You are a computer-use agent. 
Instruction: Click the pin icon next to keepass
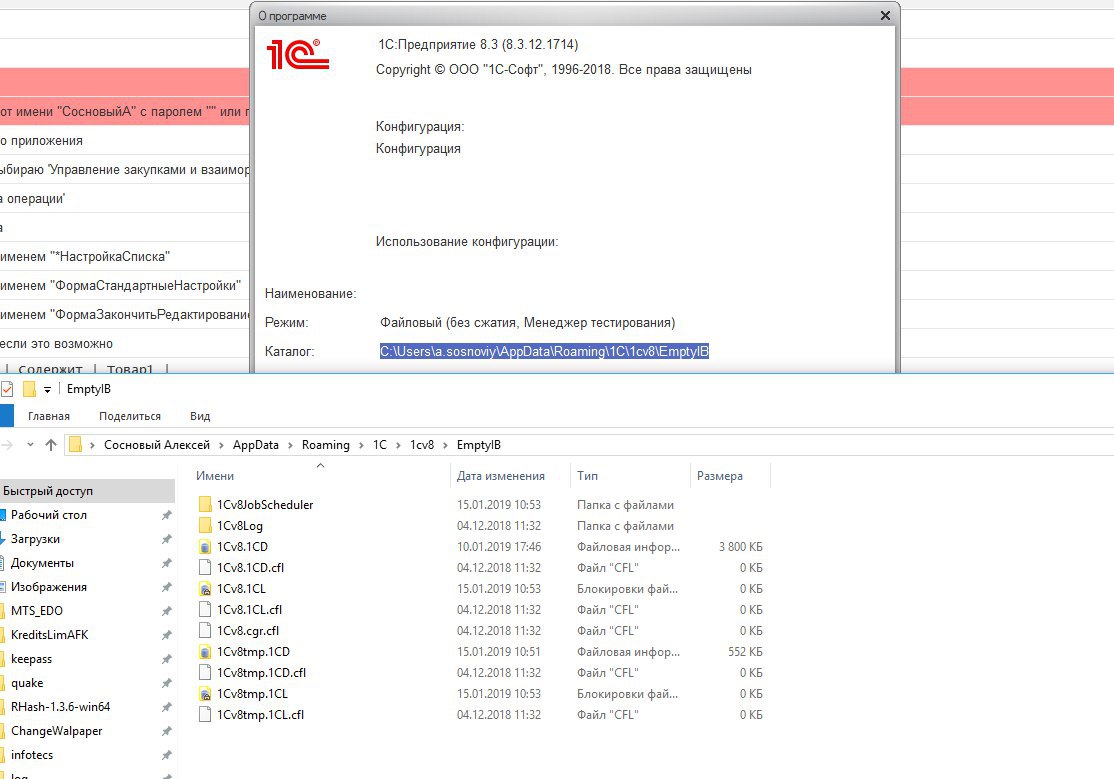coord(166,660)
